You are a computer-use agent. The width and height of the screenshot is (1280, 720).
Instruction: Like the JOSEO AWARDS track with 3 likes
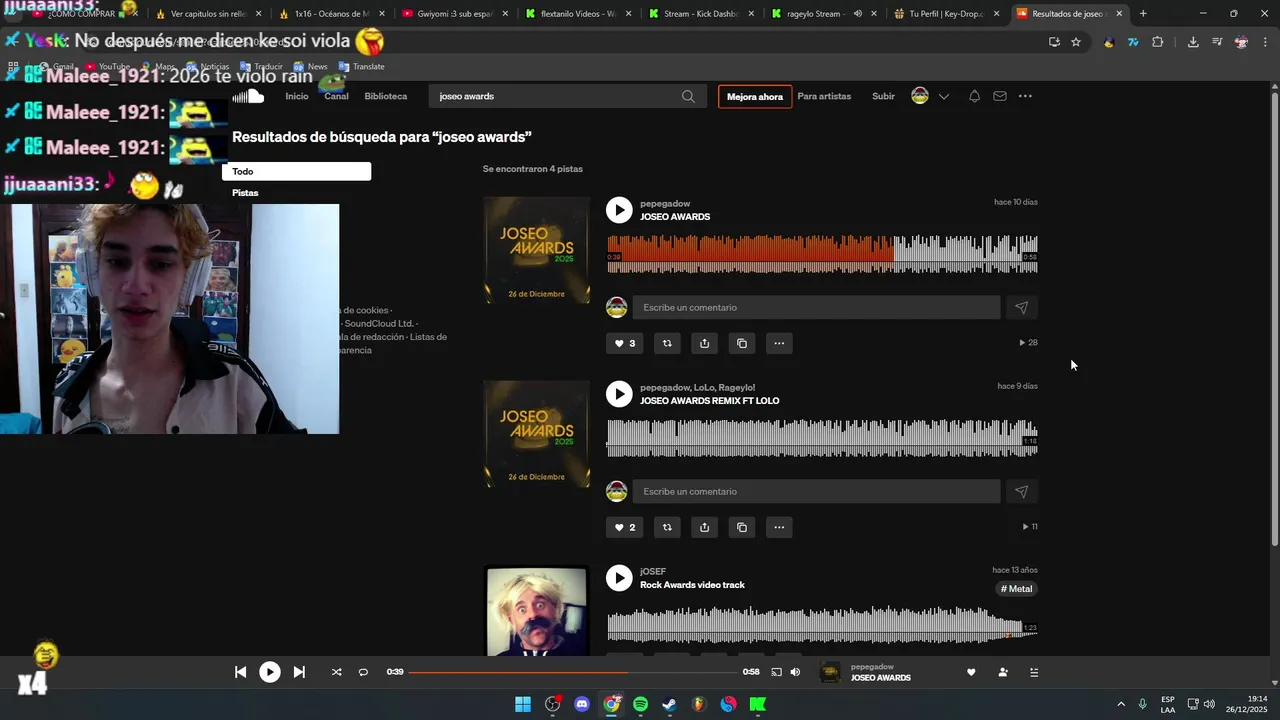coord(624,343)
